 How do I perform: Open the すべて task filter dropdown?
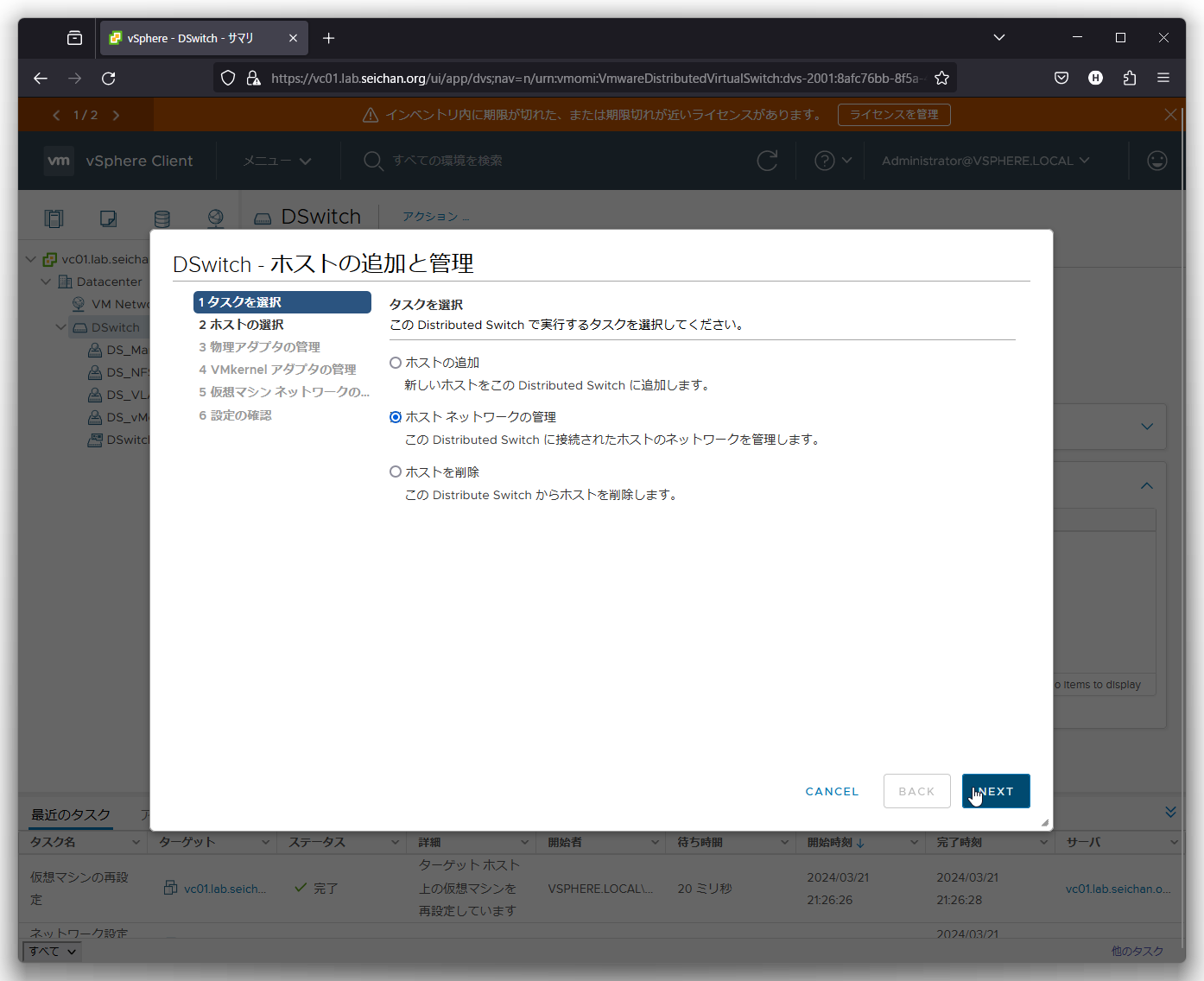(x=53, y=952)
